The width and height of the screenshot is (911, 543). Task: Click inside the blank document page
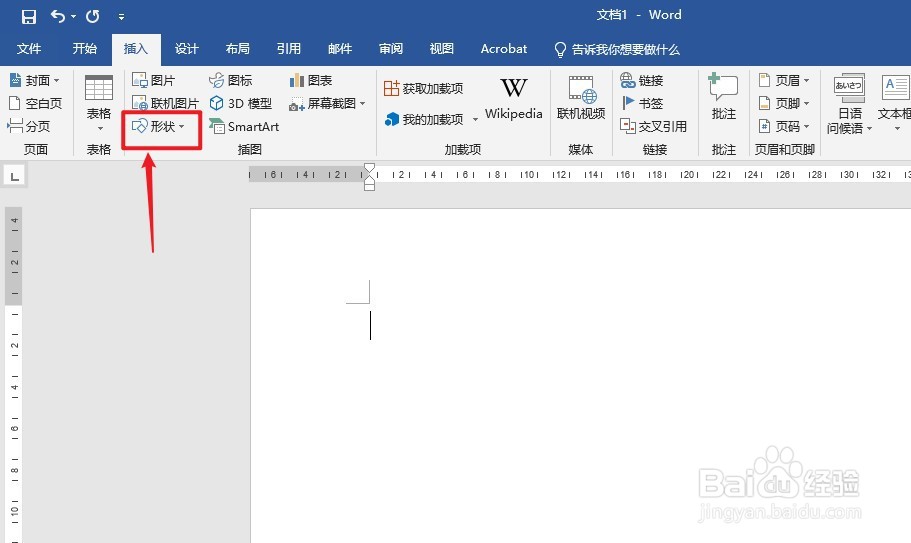(580, 375)
